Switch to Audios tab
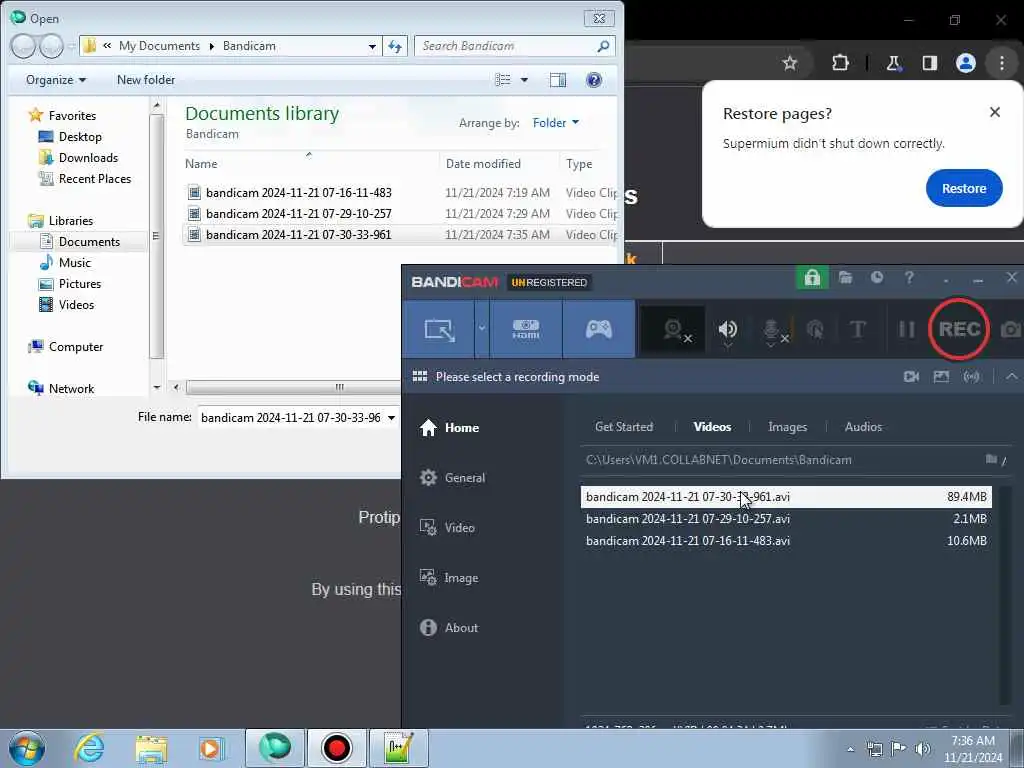 coord(863,426)
